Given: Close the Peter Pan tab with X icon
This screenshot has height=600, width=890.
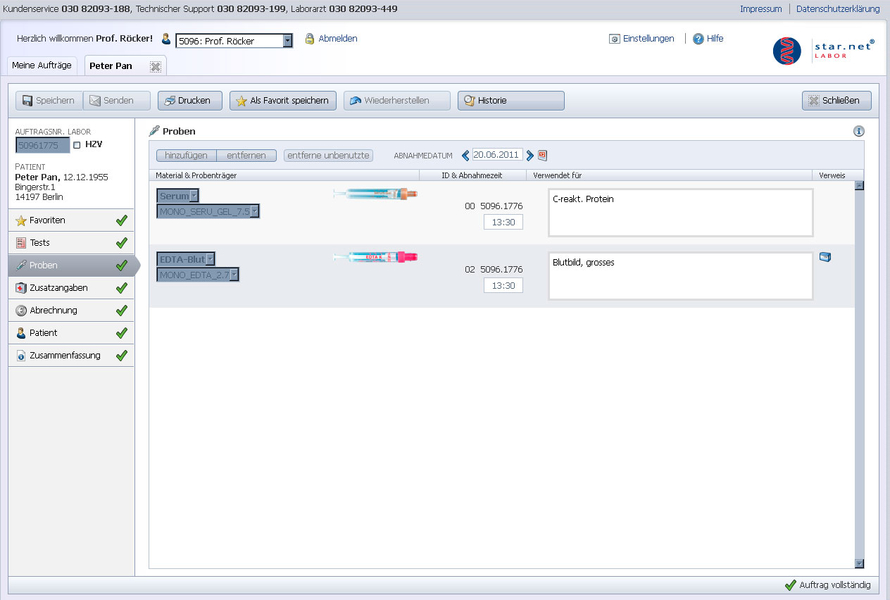Looking at the screenshot, I should click(155, 66).
